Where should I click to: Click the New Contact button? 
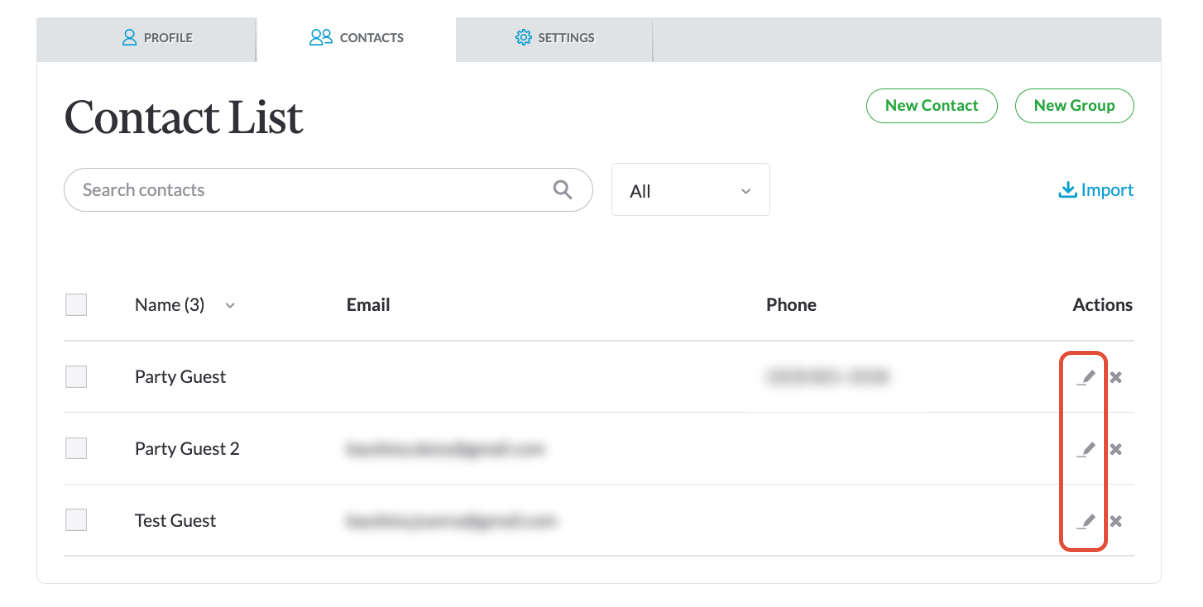point(931,105)
